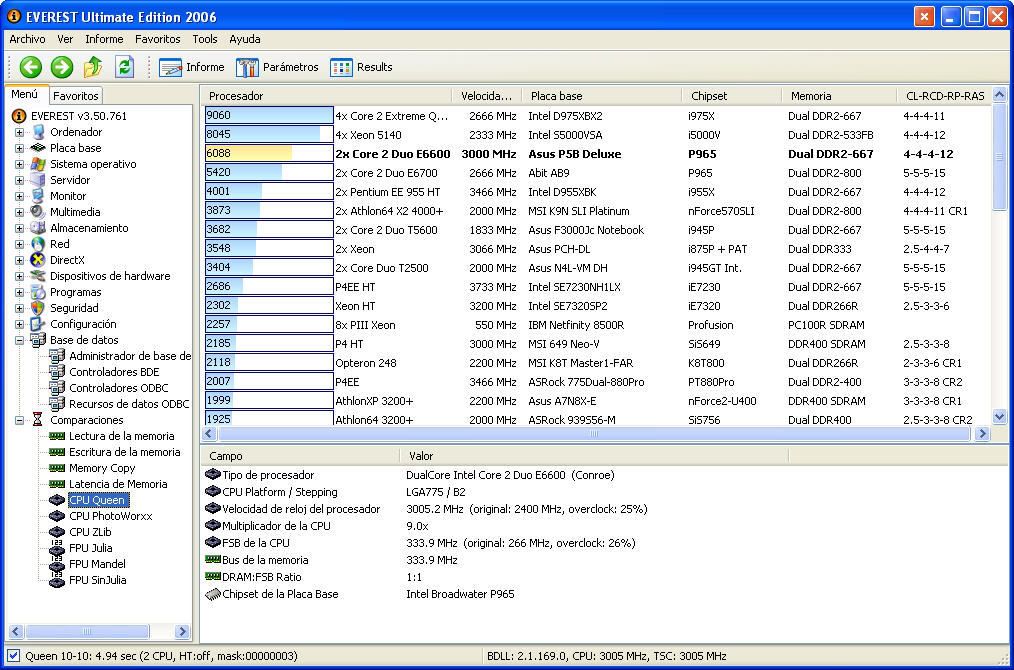This screenshot has height=670, width=1014.
Task: Select the Dispositivos de hardware icon
Action: [x=38, y=276]
